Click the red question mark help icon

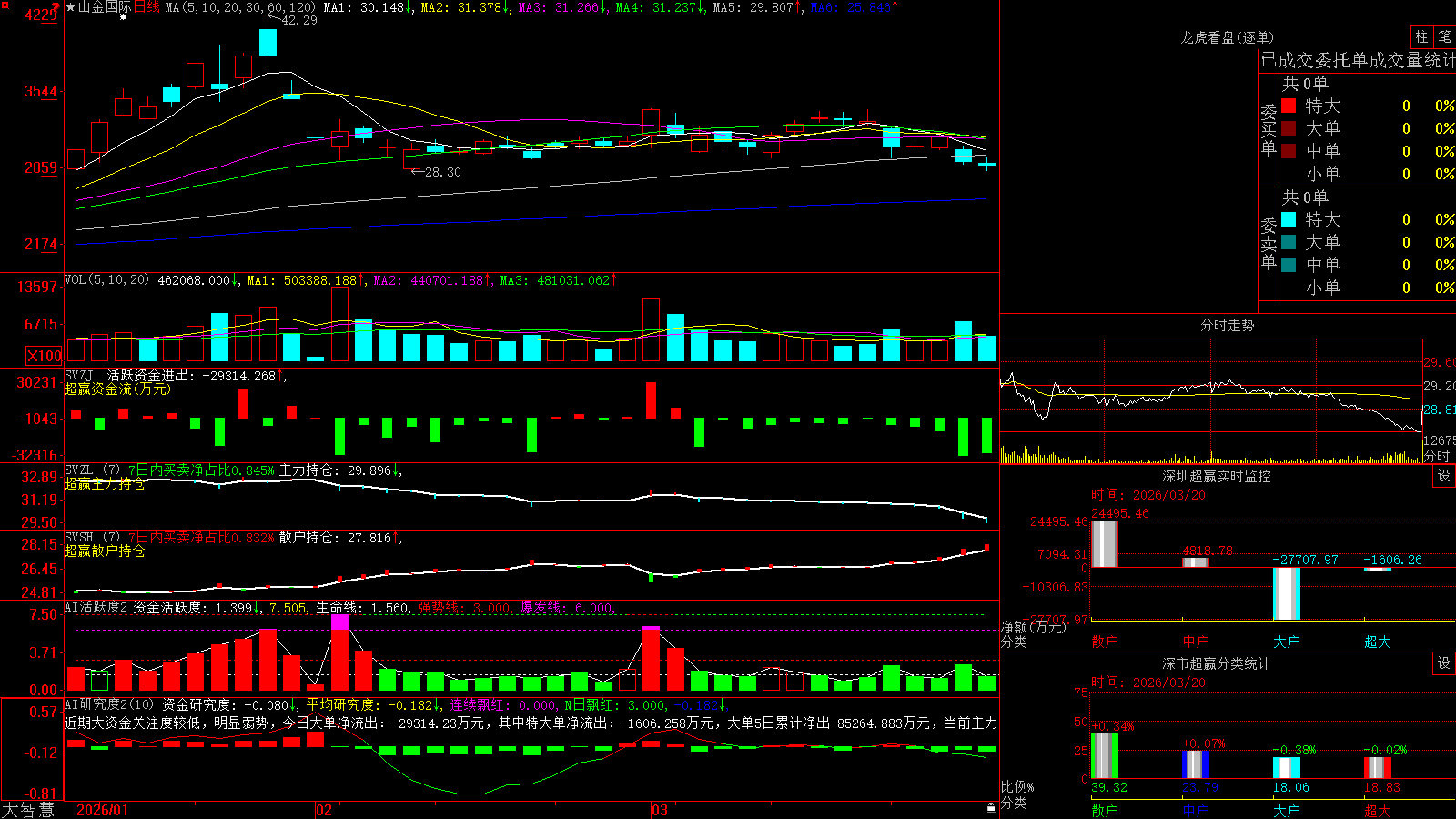(56, 7)
